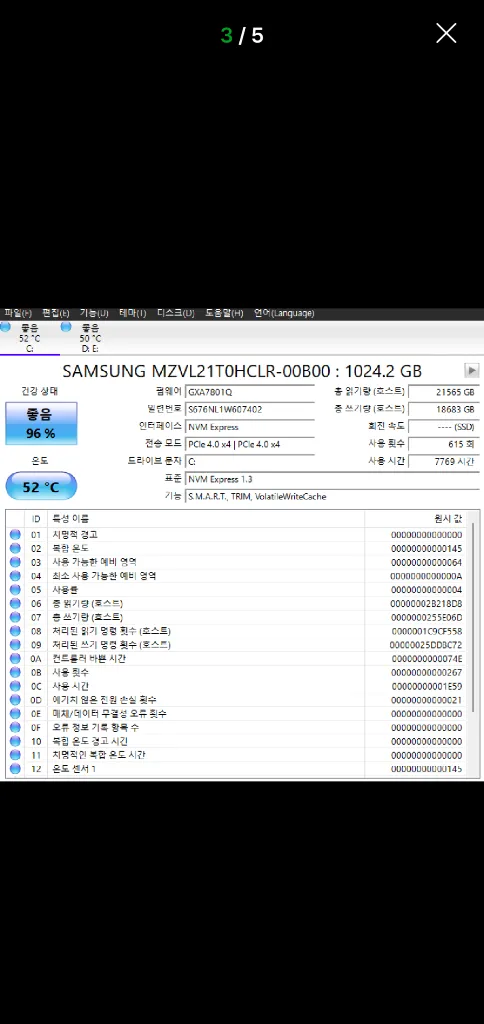The image size is (484, 1024).
Task: Select the C: drive tab at 52 °C
Action: pos(29,338)
